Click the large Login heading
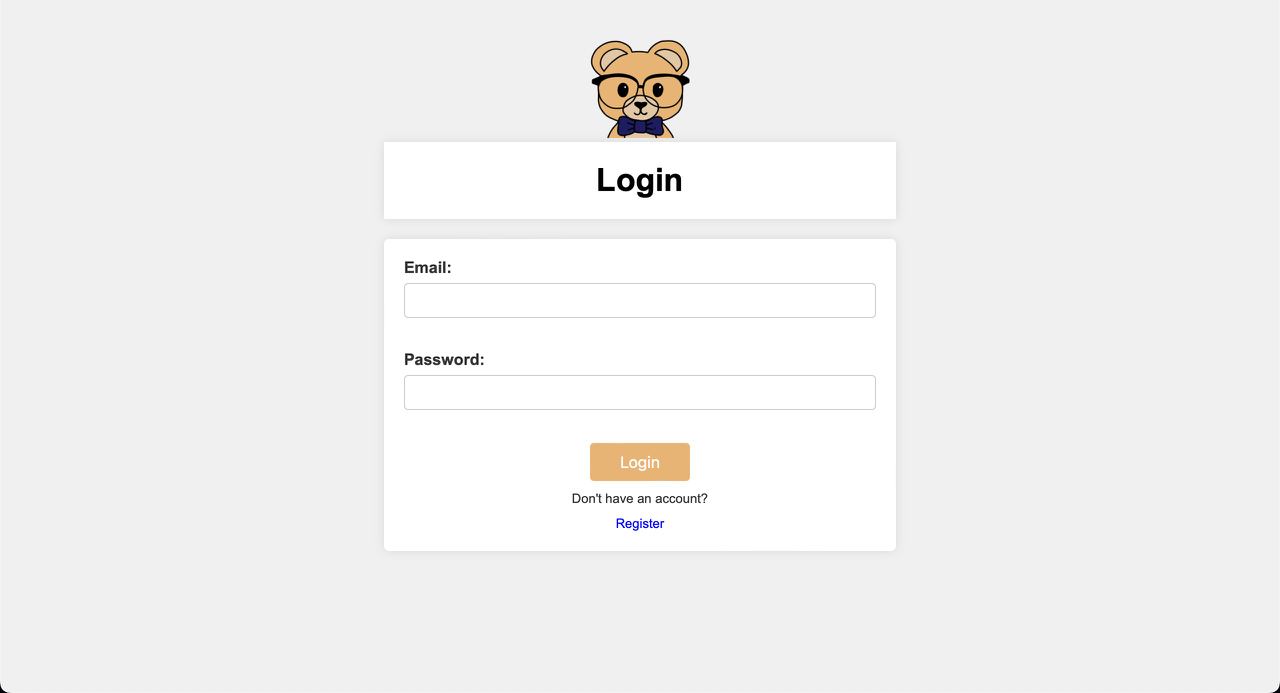Screen dimensions: 1280x693 click(x=640, y=180)
